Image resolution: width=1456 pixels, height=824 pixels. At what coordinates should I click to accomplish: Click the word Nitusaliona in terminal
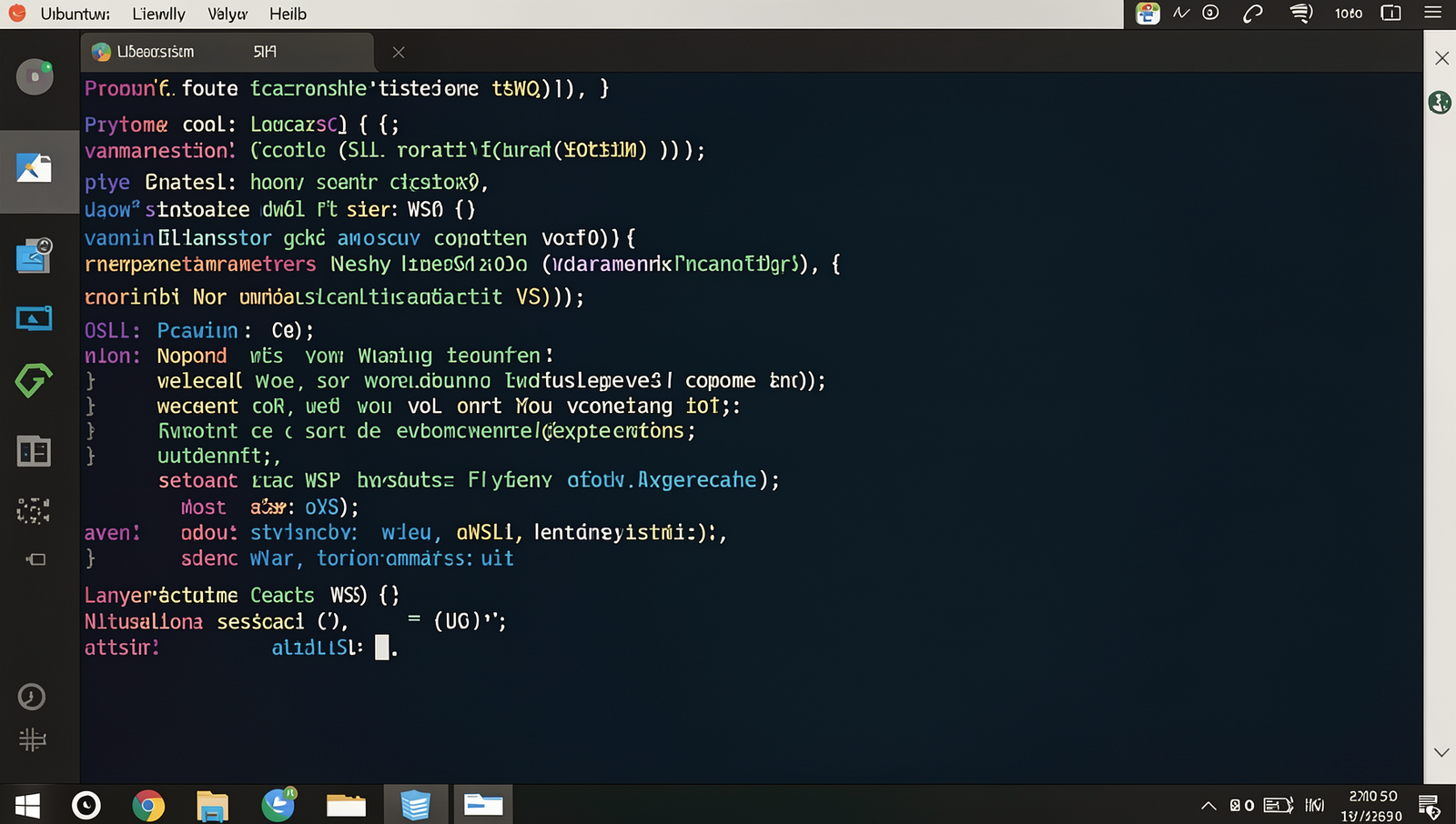point(144,622)
